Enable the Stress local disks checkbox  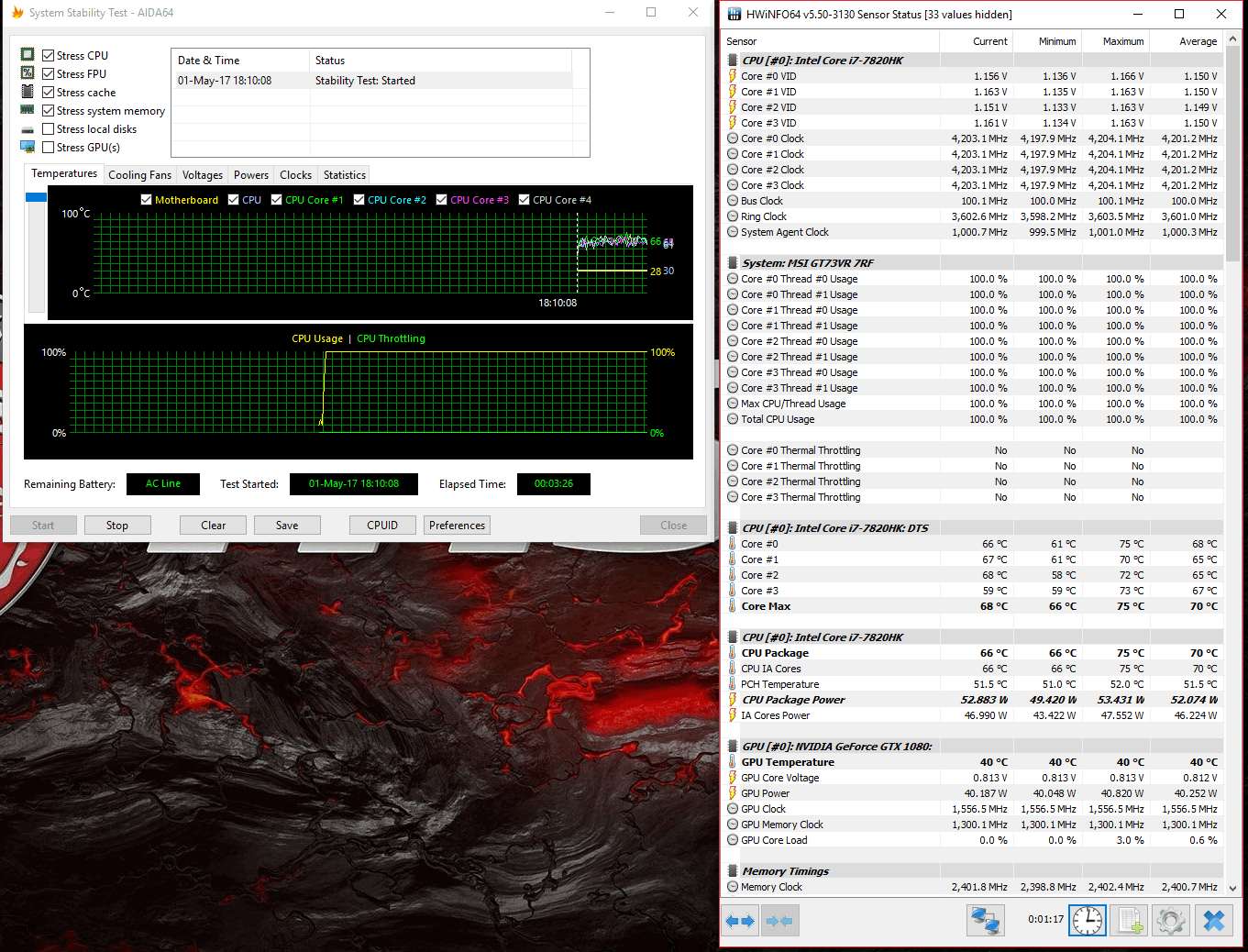point(49,129)
